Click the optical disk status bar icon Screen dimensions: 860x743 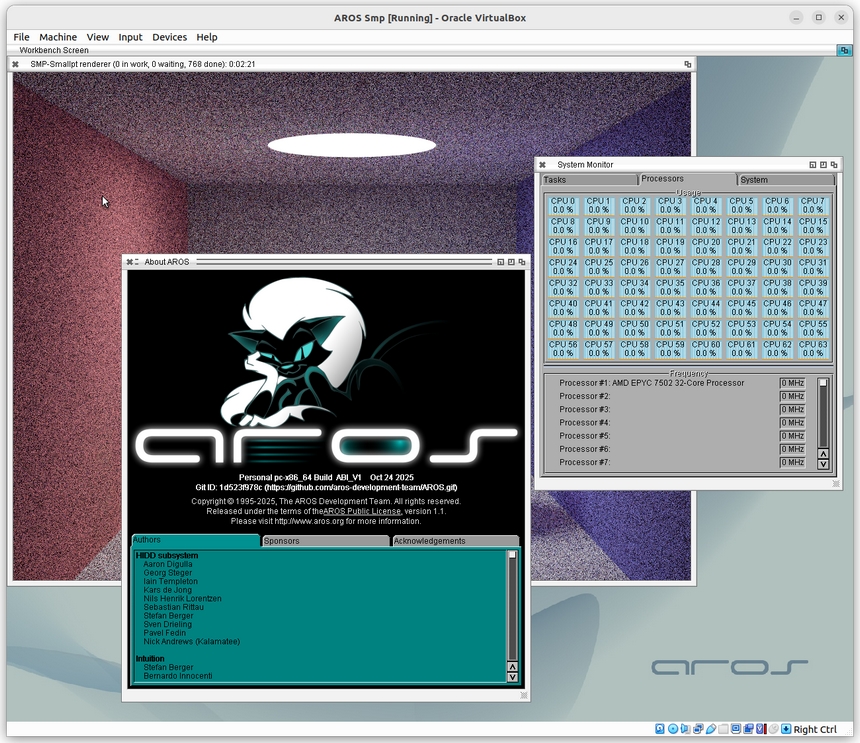673,729
